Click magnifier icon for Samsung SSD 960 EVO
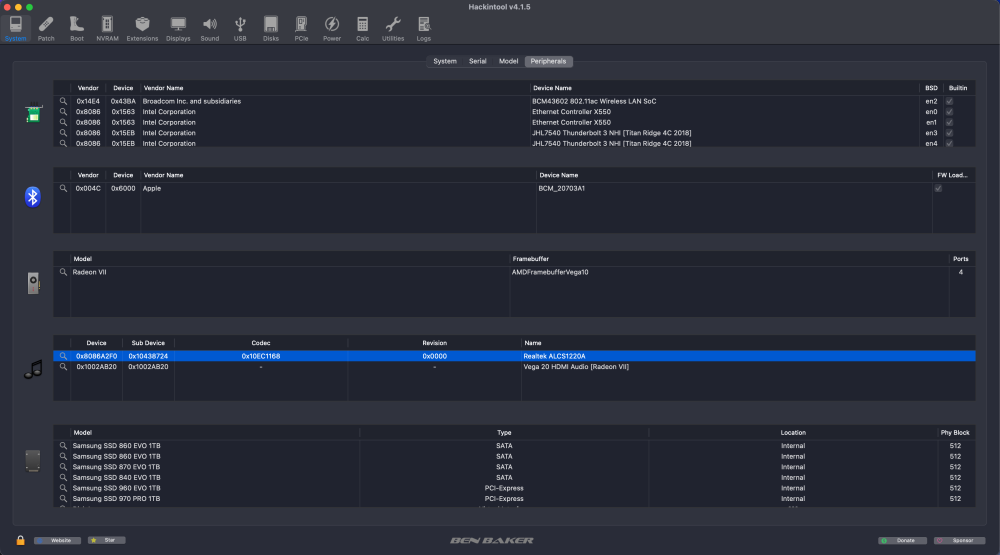The height and width of the screenshot is (555, 1000). [63, 488]
